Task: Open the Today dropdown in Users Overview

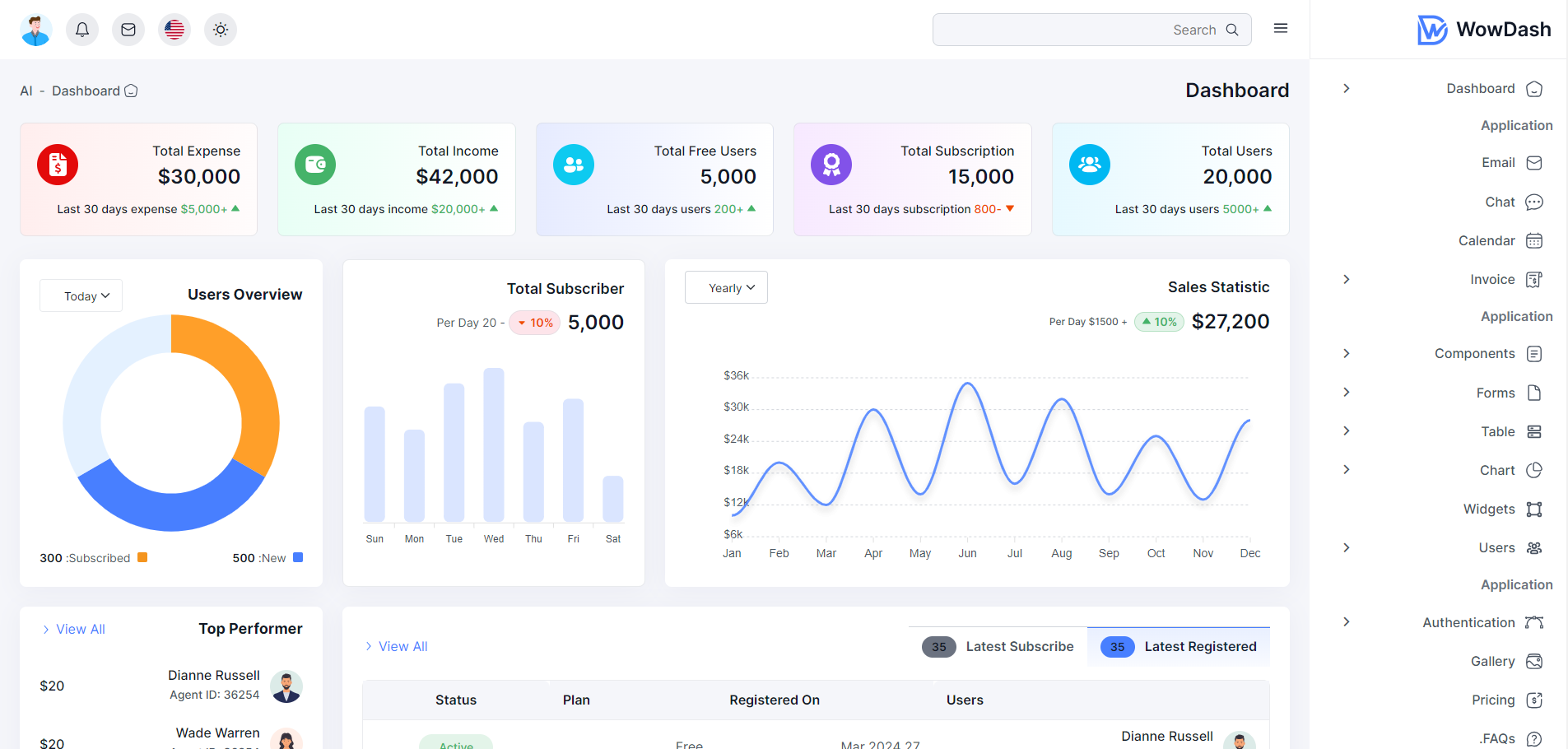Action: tap(81, 296)
